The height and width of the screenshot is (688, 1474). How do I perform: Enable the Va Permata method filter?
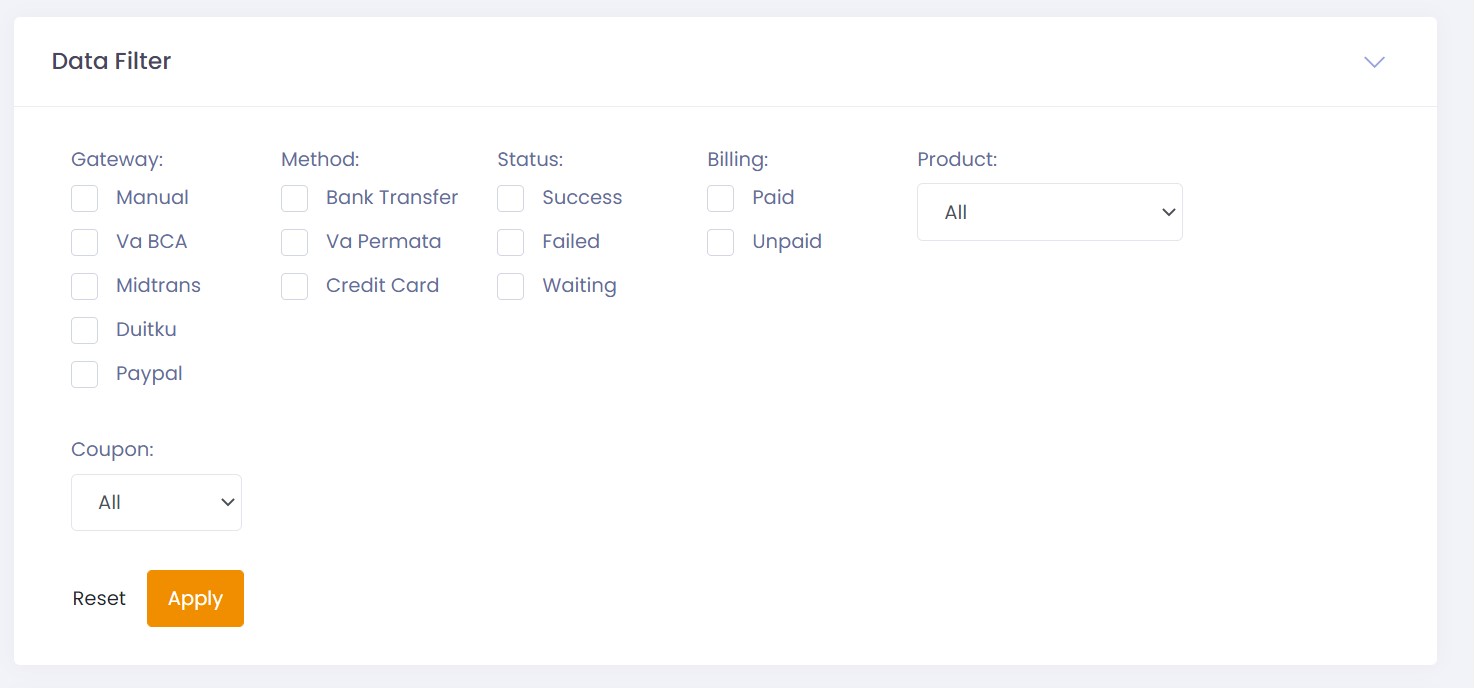click(295, 242)
